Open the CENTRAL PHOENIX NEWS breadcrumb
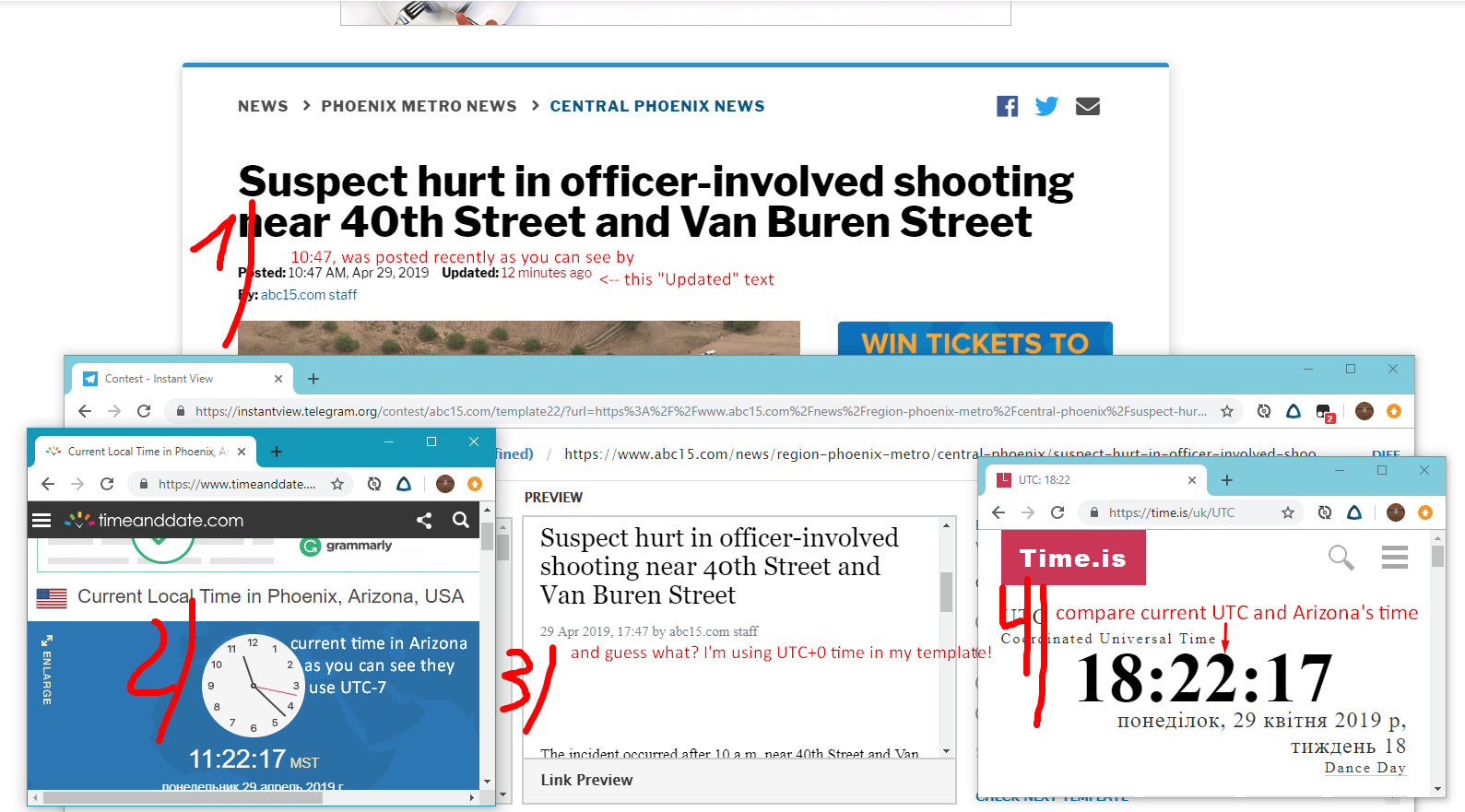This screenshot has width=1465, height=812. (x=657, y=106)
